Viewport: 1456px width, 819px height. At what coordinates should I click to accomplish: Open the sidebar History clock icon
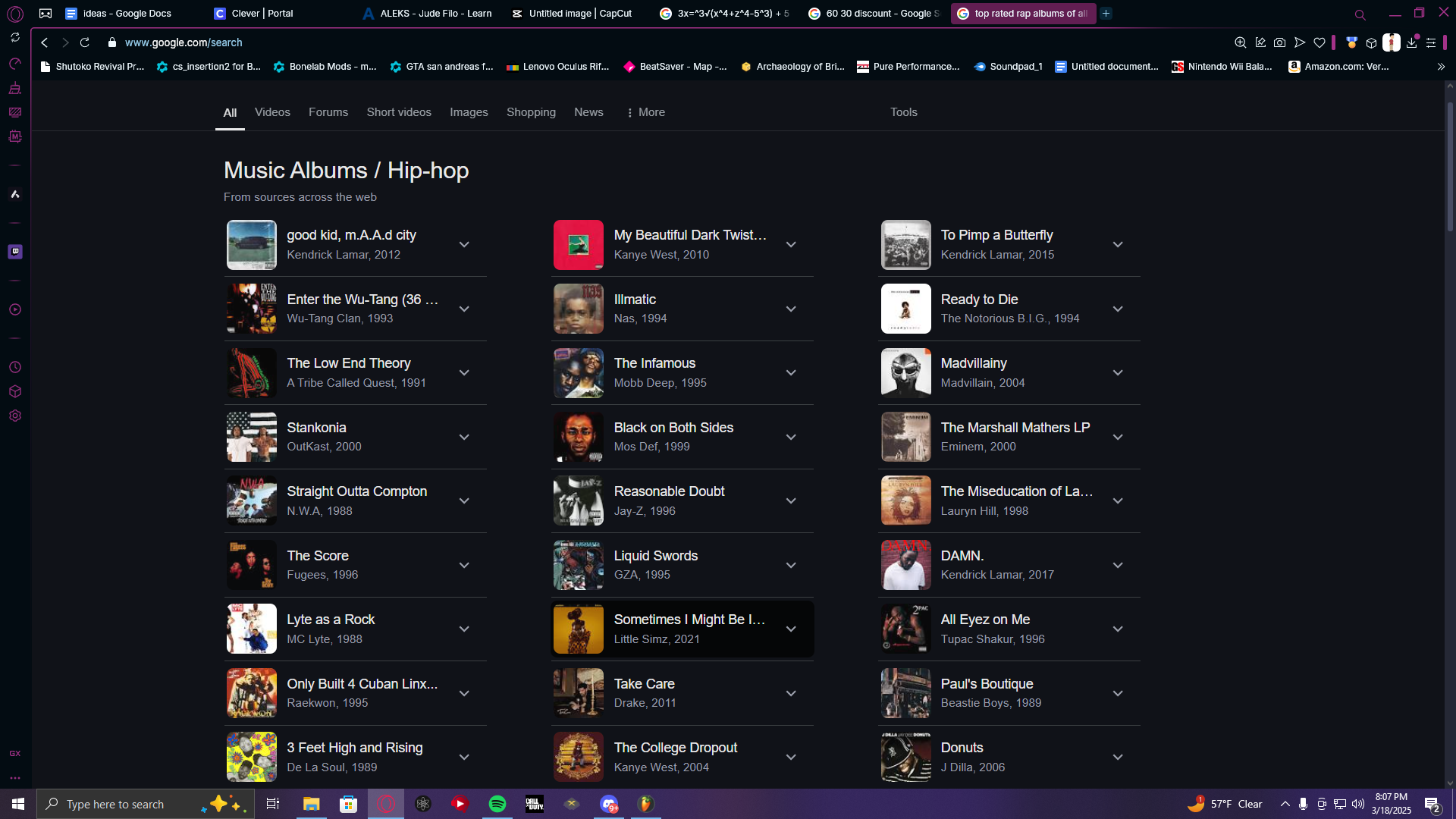[x=15, y=367]
